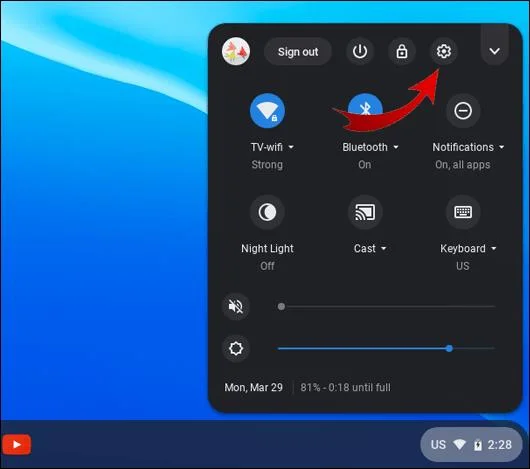Click the Sign out button

click(298, 52)
